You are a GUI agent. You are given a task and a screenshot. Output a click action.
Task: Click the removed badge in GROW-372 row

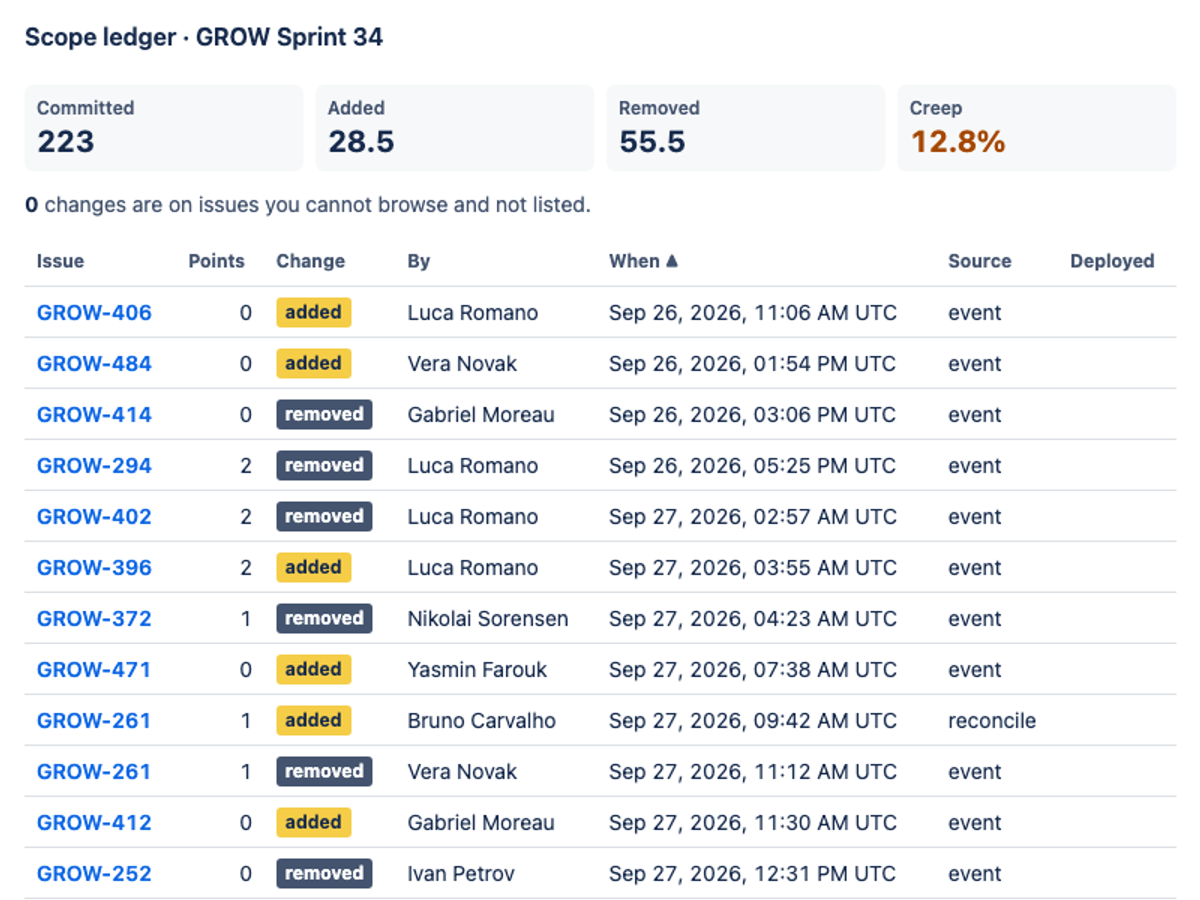pyautogui.click(x=324, y=619)
